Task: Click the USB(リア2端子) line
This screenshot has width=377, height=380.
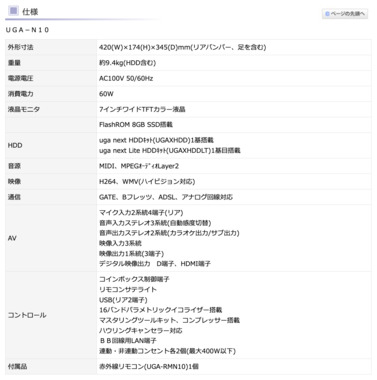Action: point(123,300)
